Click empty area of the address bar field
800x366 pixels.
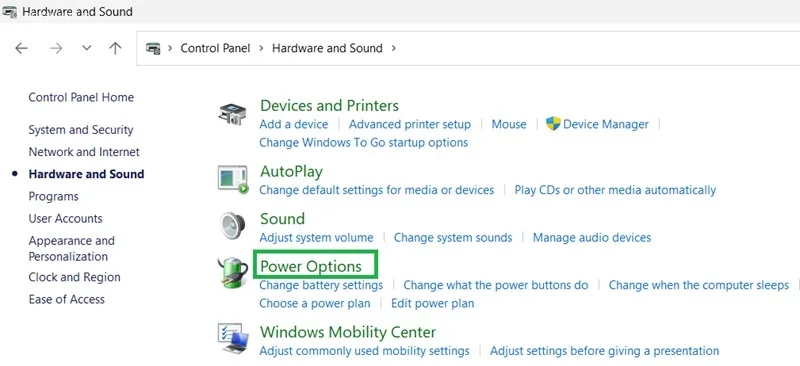point(597,48)
